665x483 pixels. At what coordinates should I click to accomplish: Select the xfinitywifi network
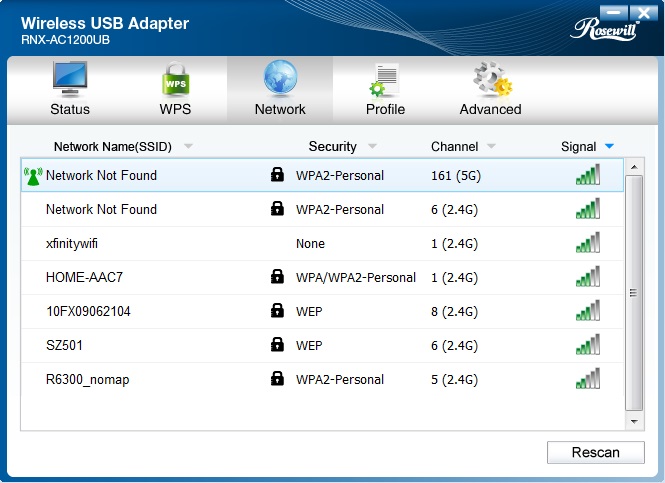322,243
